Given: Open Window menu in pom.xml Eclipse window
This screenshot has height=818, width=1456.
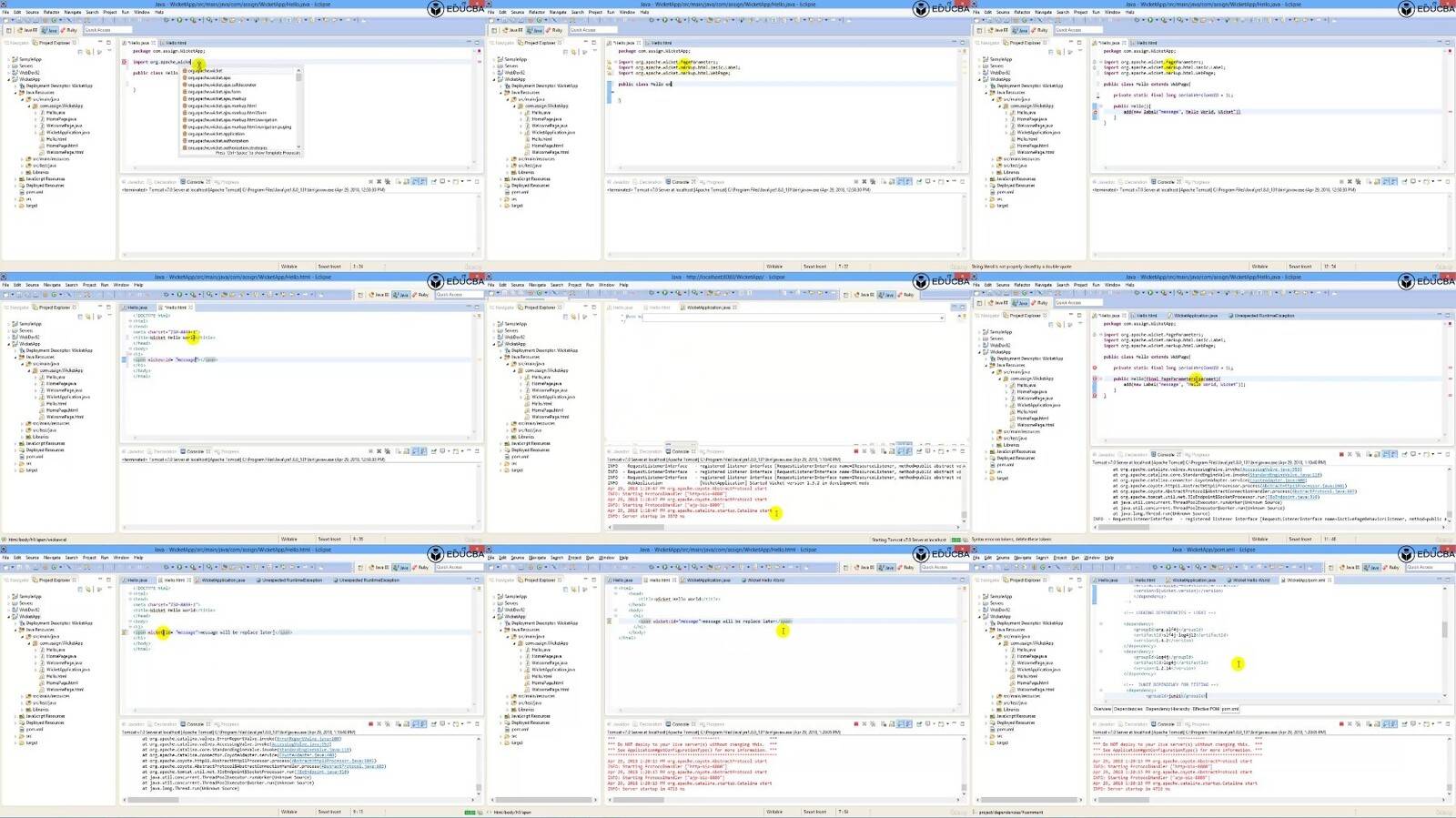Looking at the screenshot, I should pos(1091,557).
